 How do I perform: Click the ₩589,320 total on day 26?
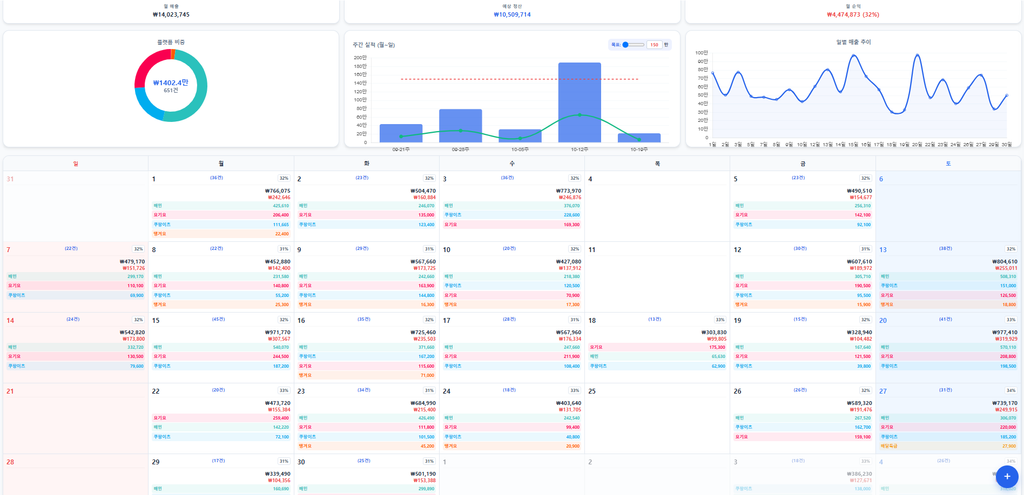coord(860,403)
